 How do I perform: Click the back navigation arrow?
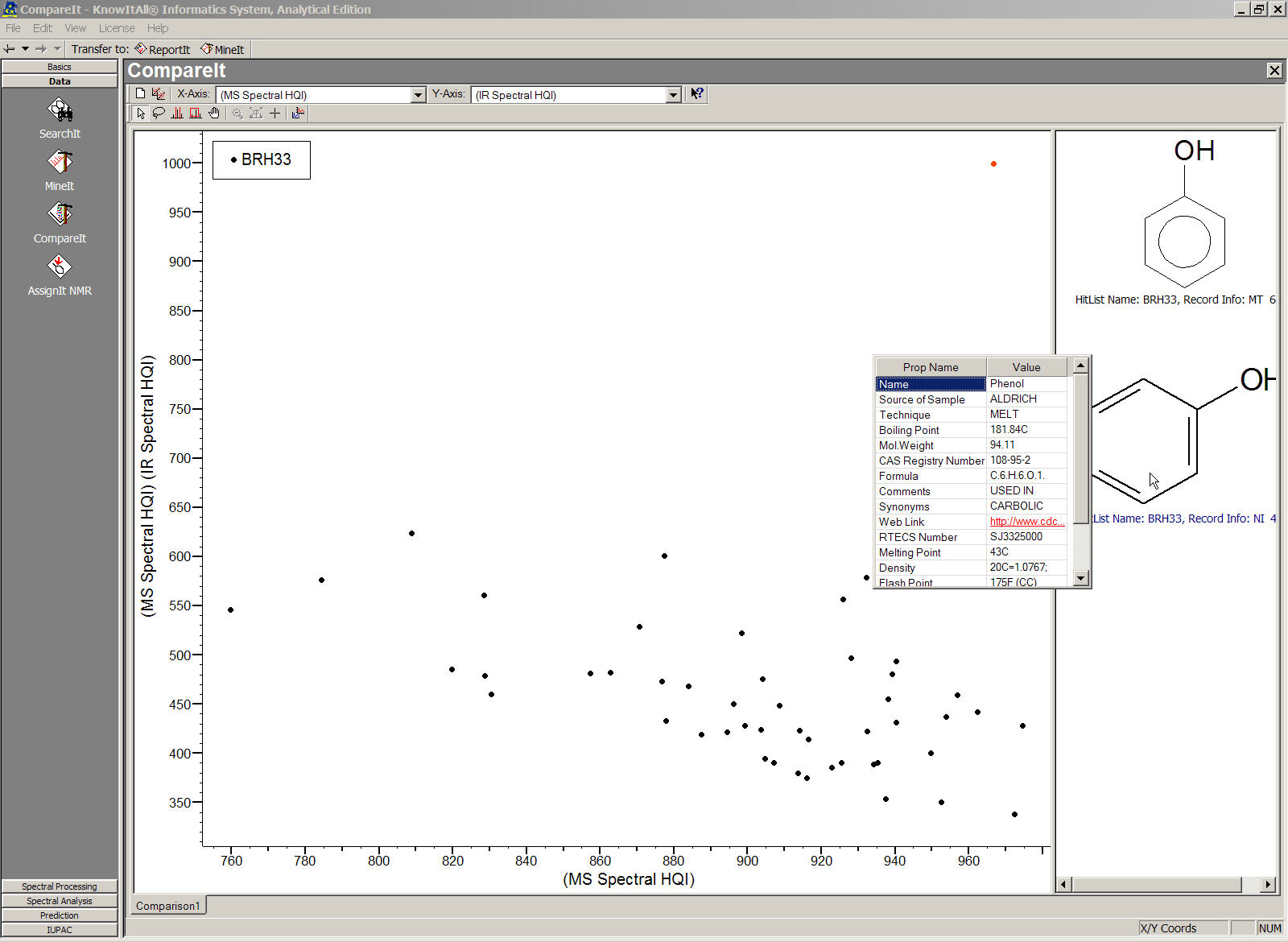(10, 49)
